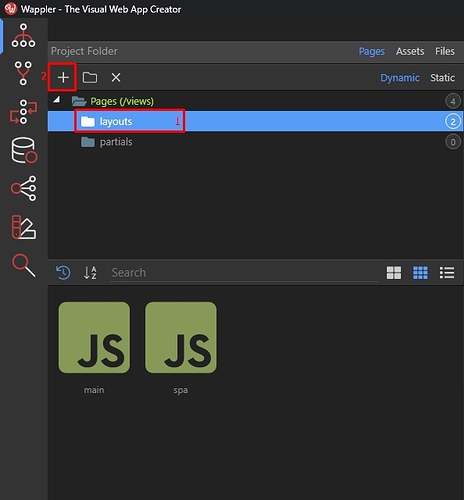Open the Git branch manager icon
The height and width of the screenshot is (500, 464).
coord(23,73)
